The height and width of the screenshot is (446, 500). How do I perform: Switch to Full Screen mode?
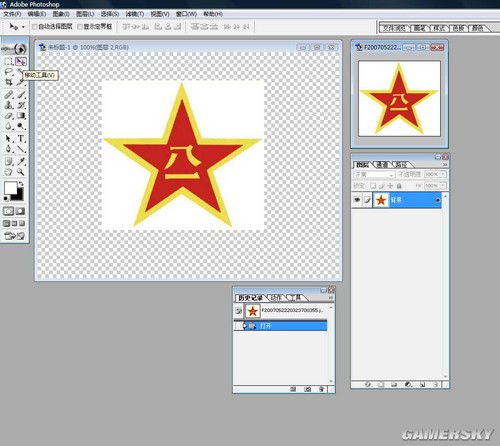tap(22, 223)
